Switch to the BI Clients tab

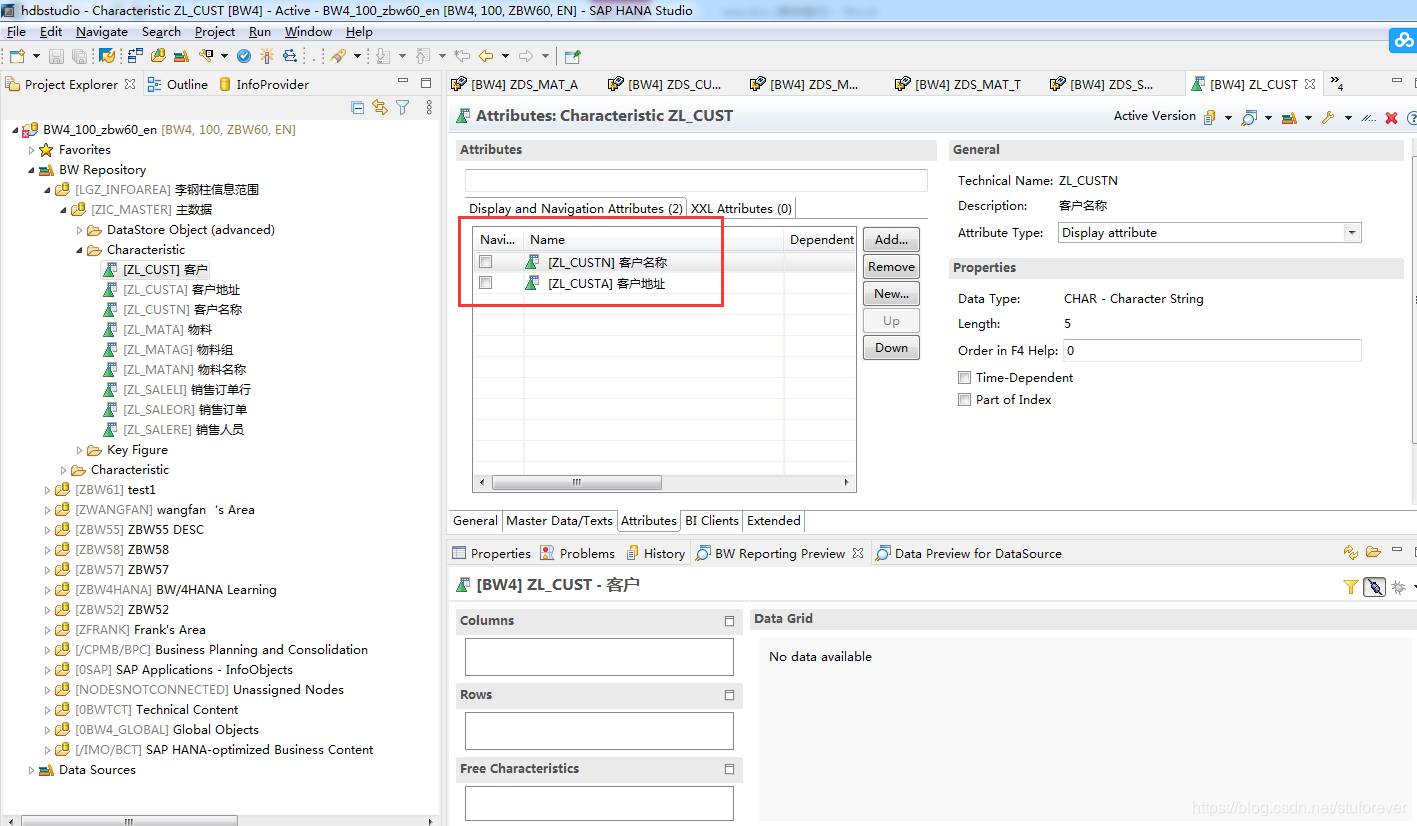pyautogui.click(x=712, y=521)
